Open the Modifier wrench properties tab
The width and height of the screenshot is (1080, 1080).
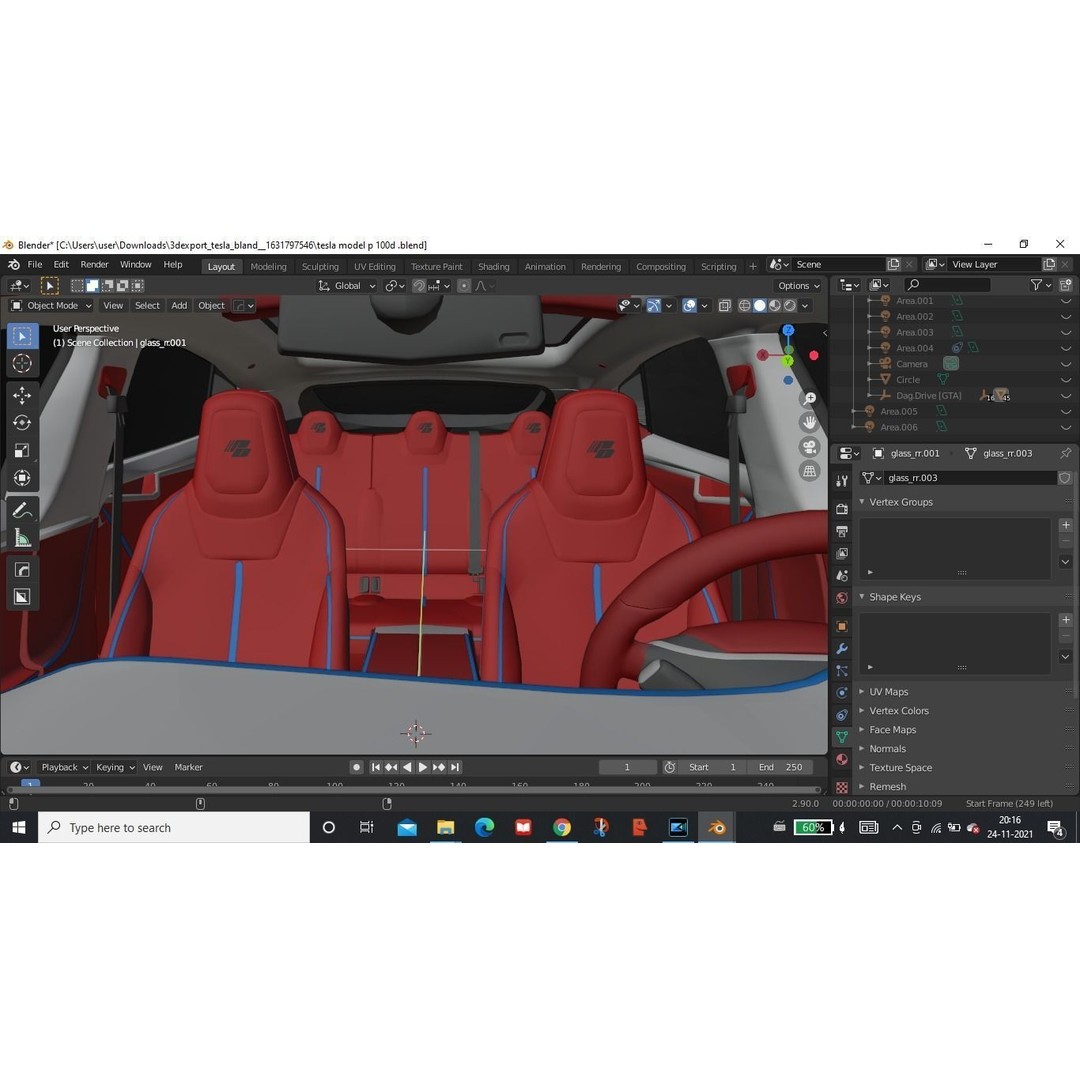pos(842,648)
